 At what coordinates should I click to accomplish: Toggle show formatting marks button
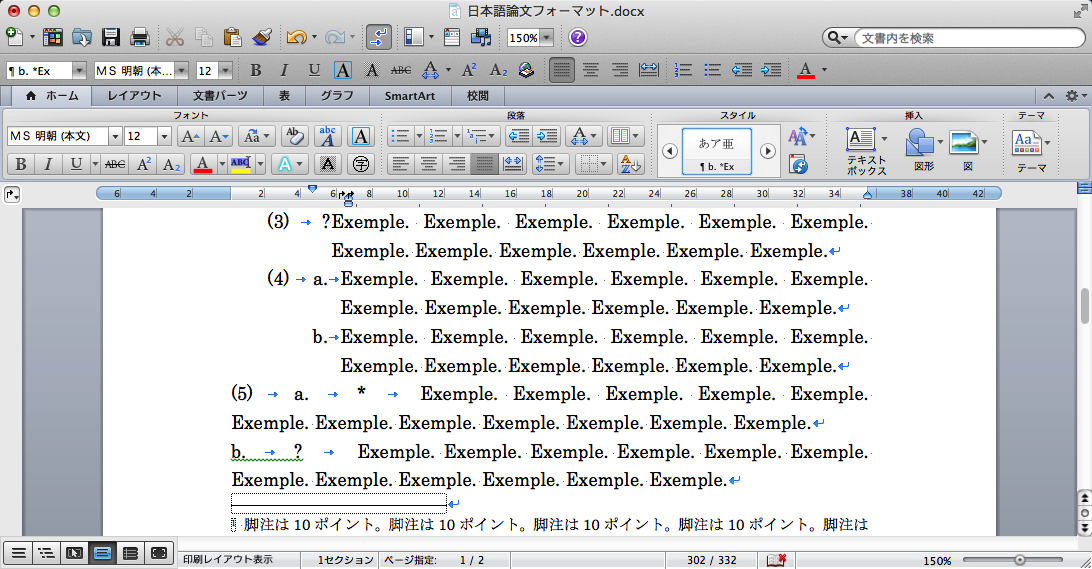point(378,37)
